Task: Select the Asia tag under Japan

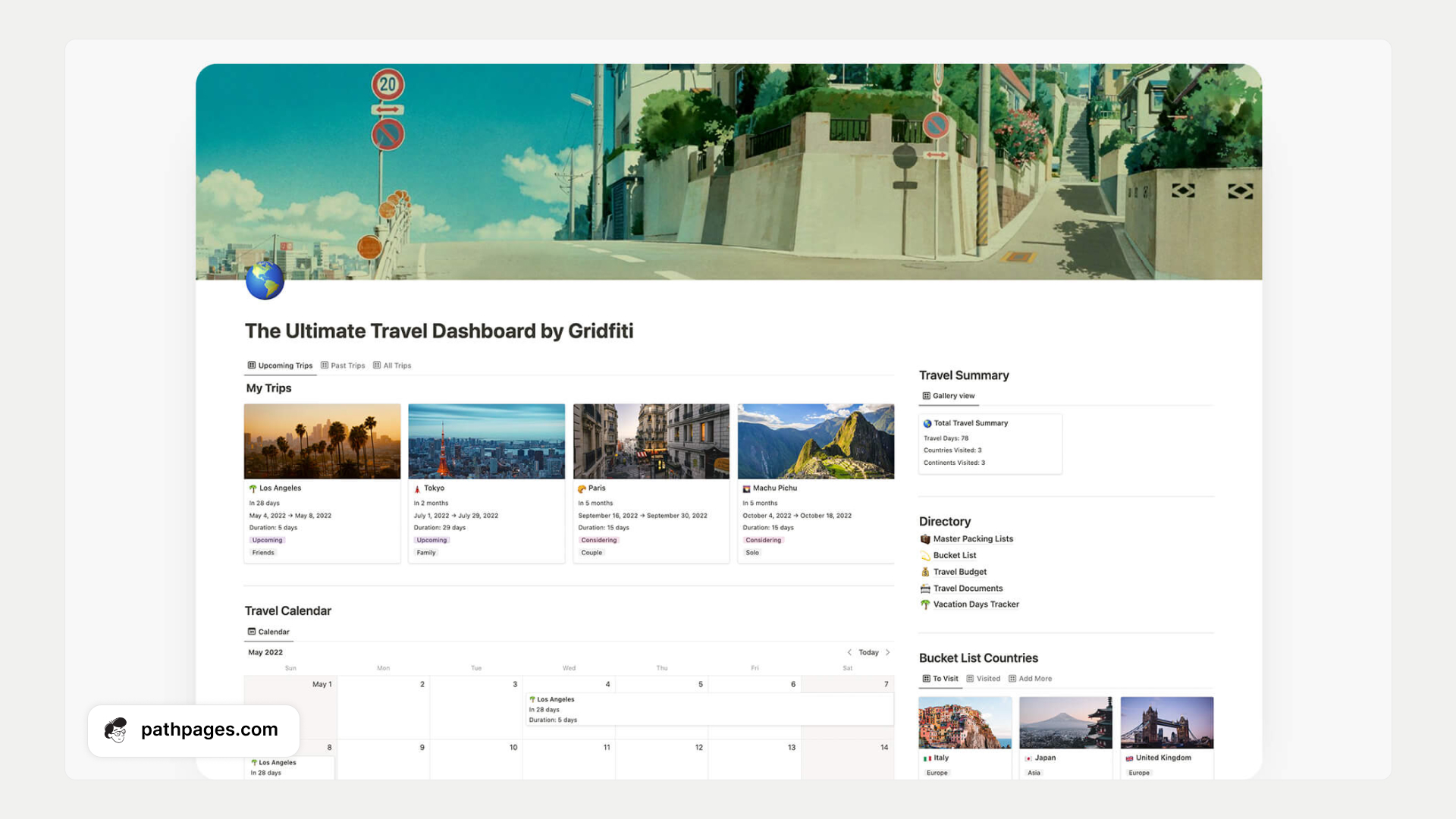Action: (x=1034, y=773)
